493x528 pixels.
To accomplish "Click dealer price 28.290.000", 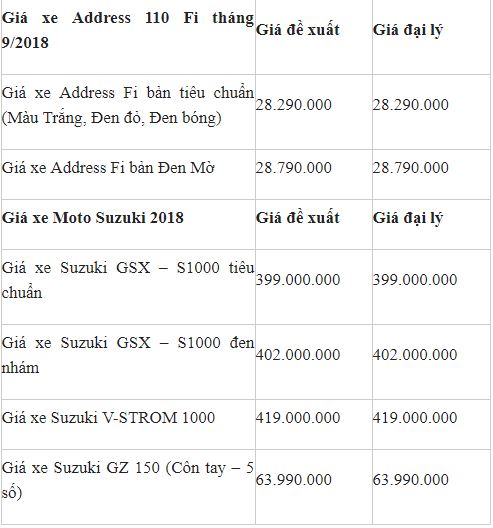I will (410, 105).
